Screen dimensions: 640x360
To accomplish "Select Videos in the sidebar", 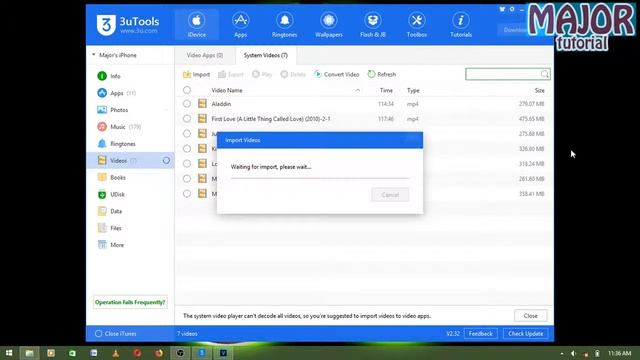I will pyautogui.click(x=130, y=160).
